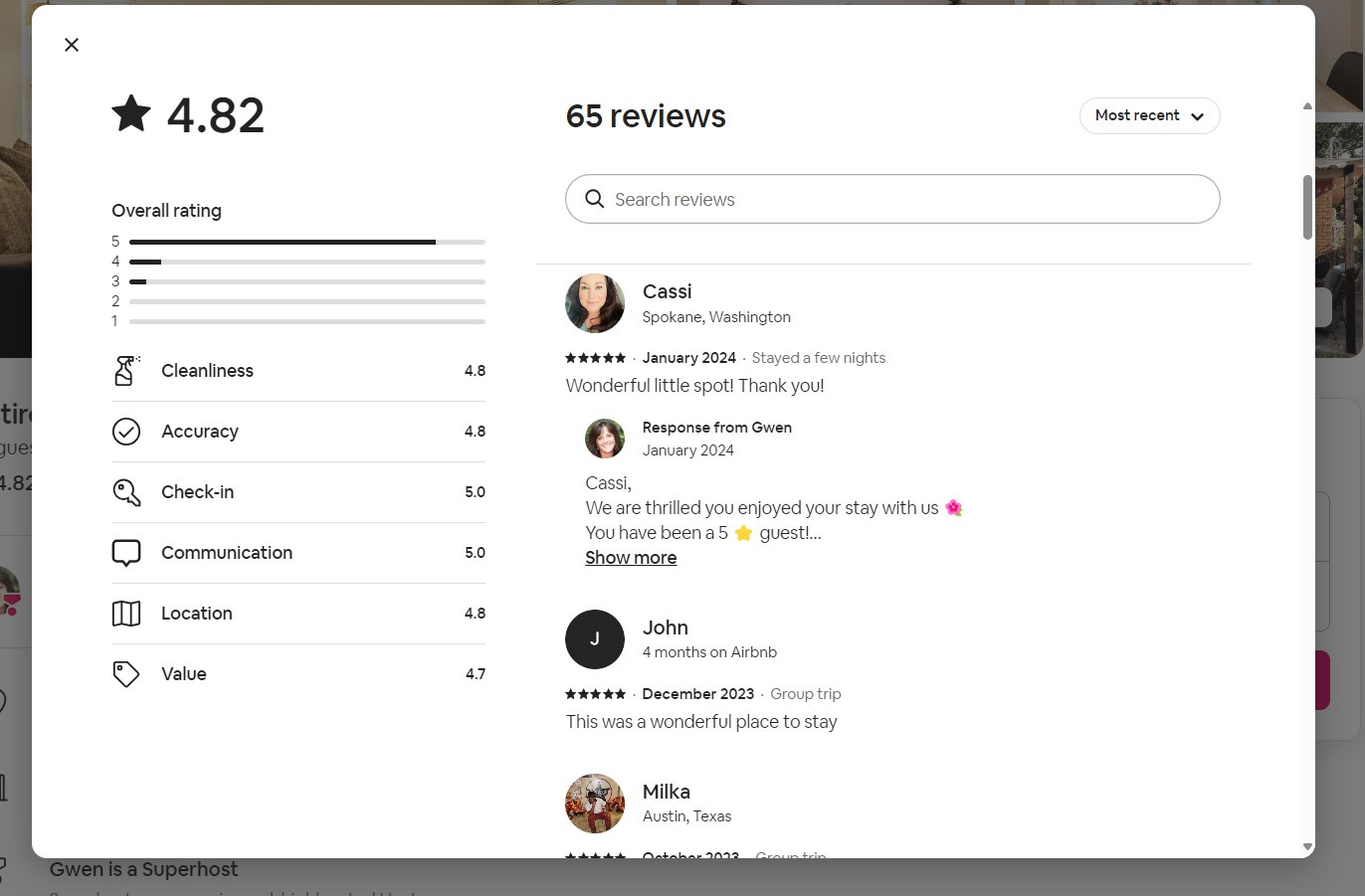The image size is (1365, 896).
Task: Click This was a wonderful place review
Action: point(701,722)
